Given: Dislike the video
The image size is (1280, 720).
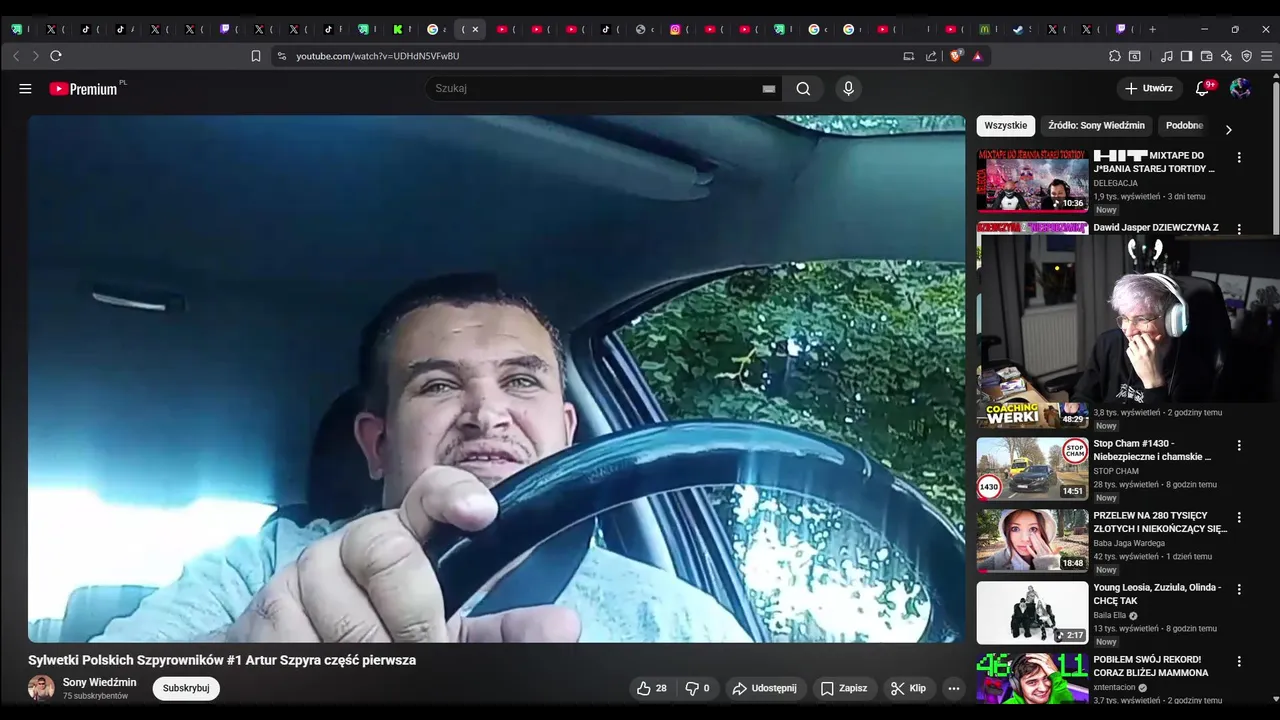Looking at the screenshot, I should [697, 688].
